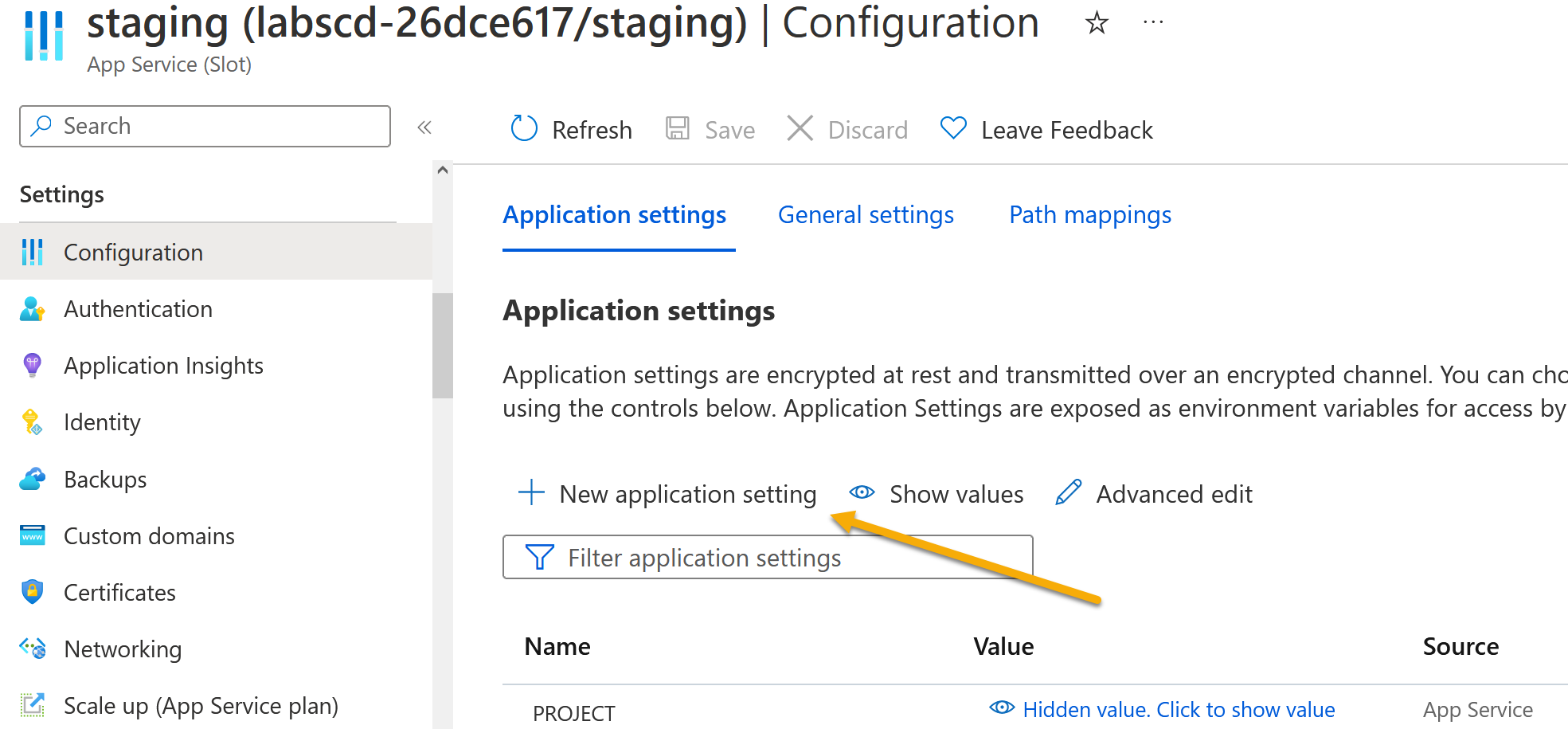Click the Settings section heading
The image size is (1568, 729).
pos(61,194)
